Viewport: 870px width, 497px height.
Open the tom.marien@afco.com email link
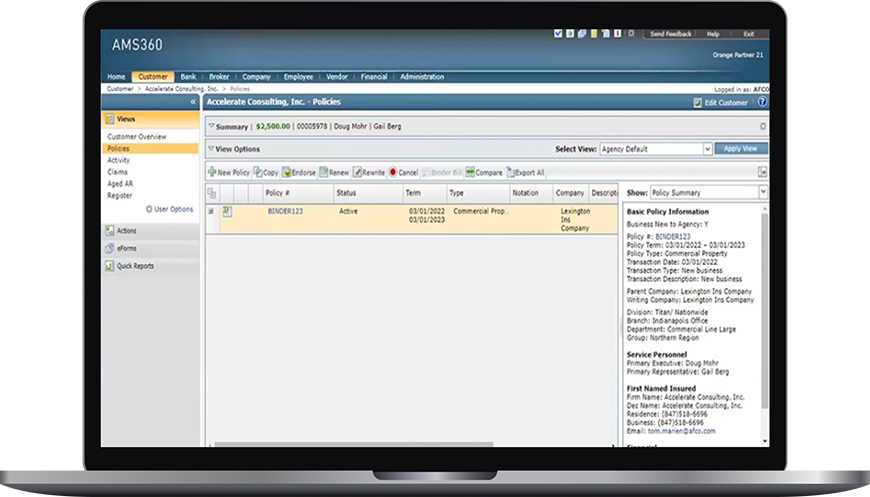click(688, 431)
